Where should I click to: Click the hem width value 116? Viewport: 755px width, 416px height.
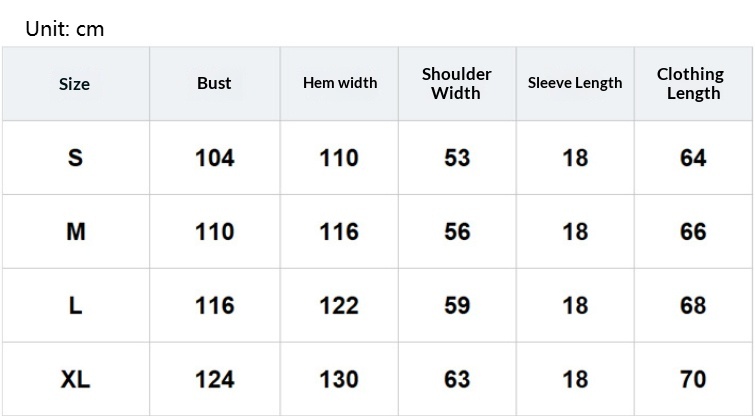[339, 232]
